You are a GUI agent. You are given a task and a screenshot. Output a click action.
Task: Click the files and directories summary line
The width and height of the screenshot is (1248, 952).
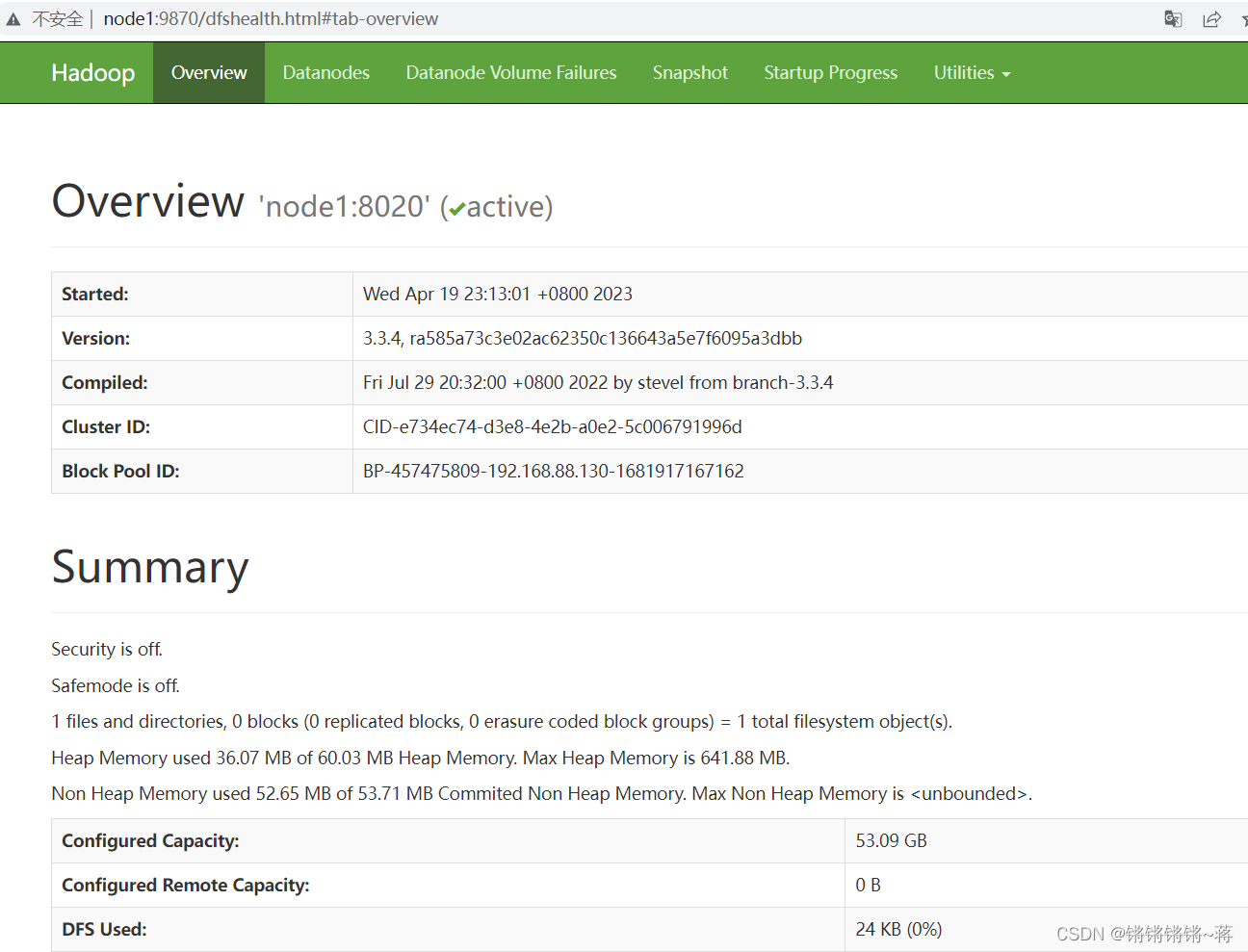502,722
